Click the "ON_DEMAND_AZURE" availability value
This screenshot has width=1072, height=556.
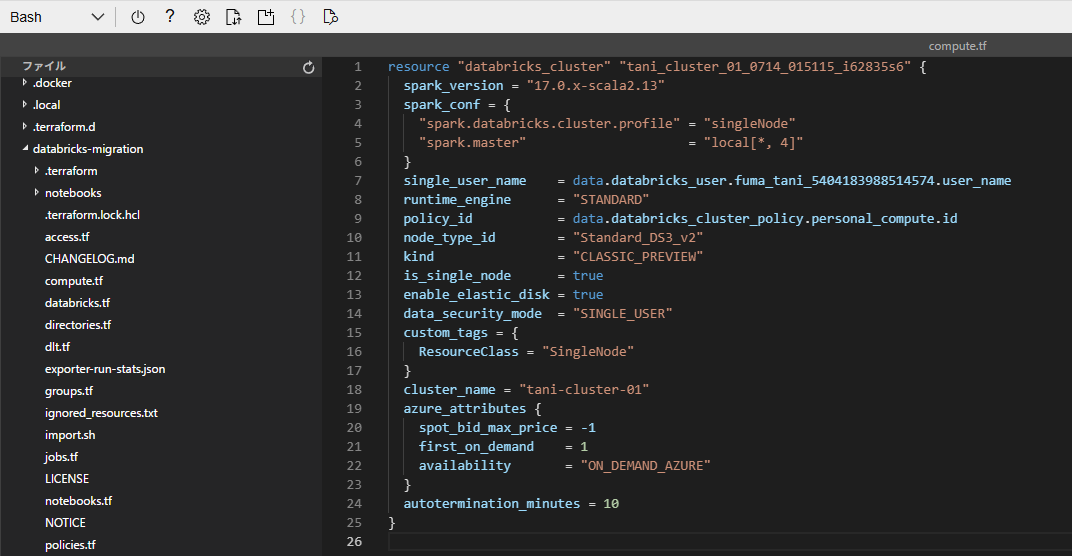[645, 465]
